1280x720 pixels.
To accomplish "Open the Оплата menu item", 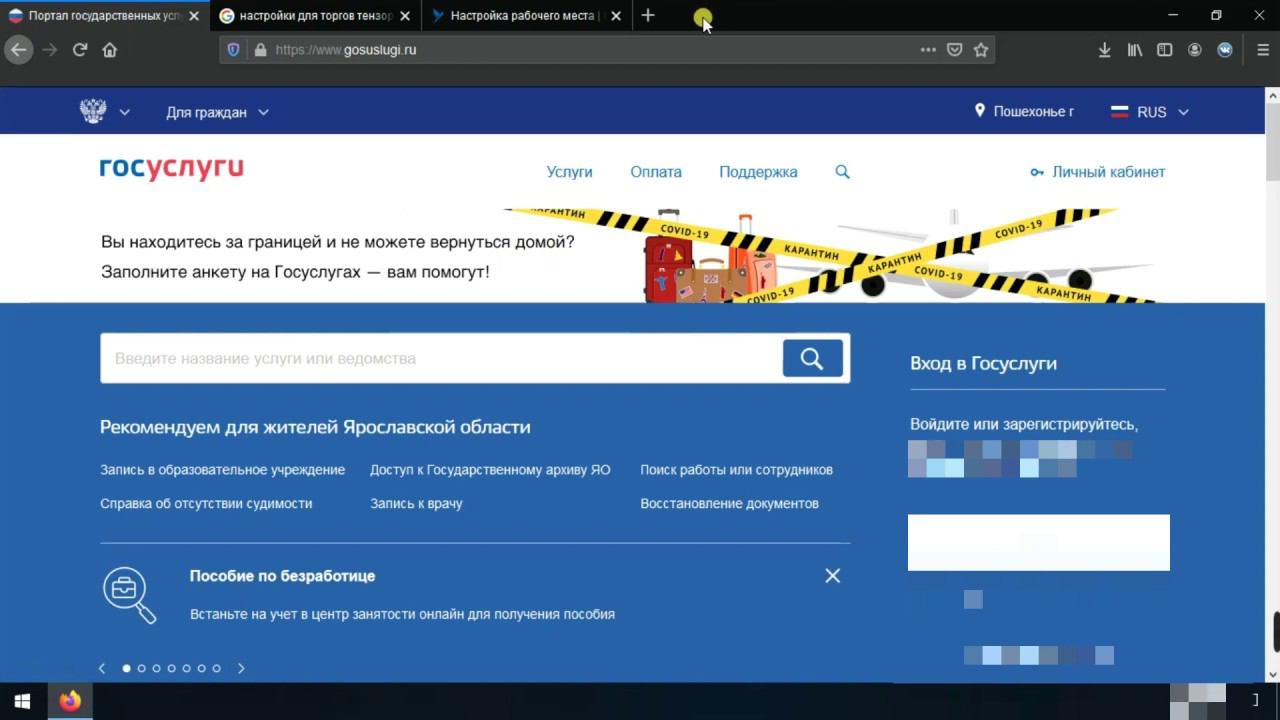I will (656, 172).
